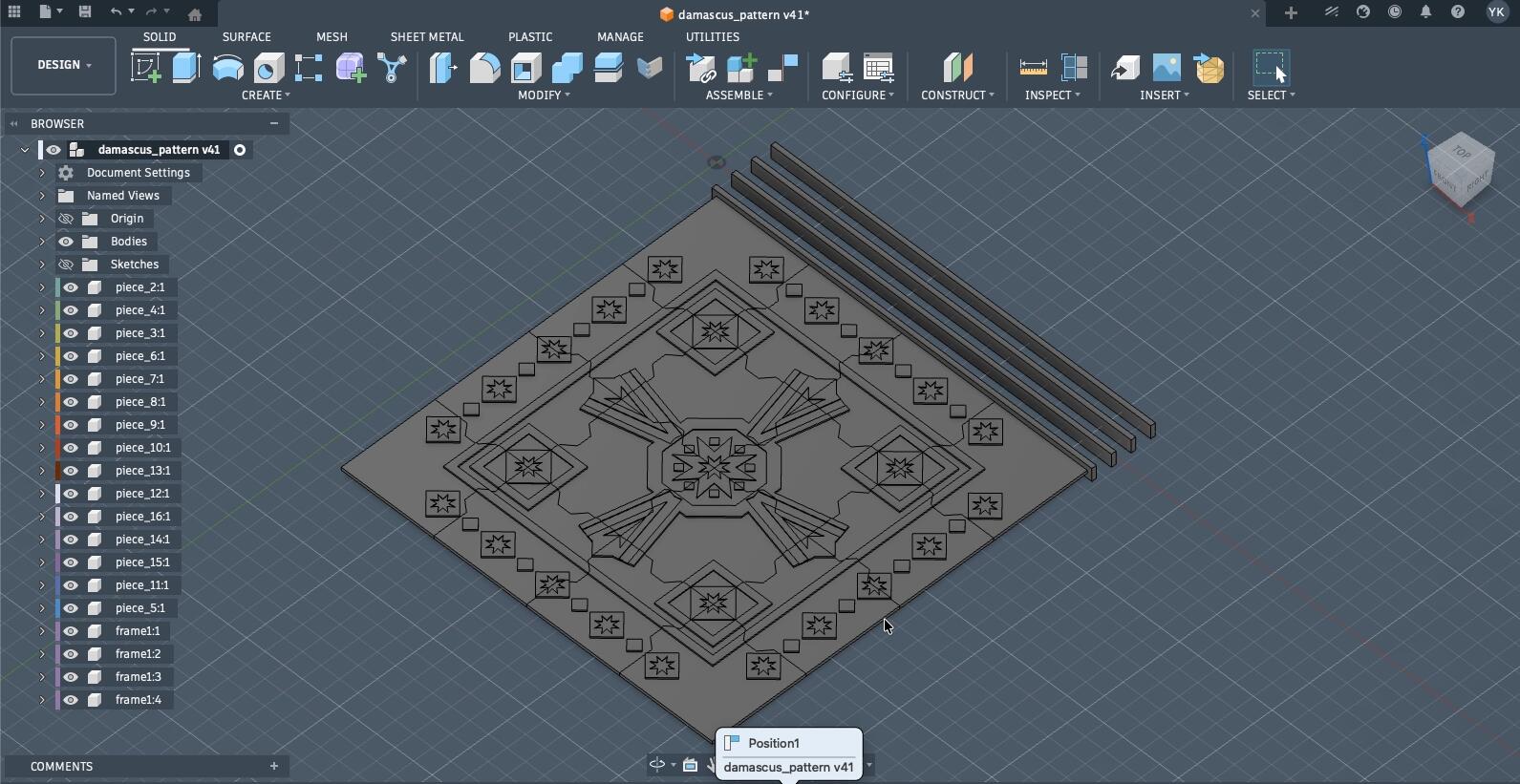Image resolution: width=1520 pixels, height=784 pixels.
Task: Select the Fillet tool icon
Action: coord(484,68)
